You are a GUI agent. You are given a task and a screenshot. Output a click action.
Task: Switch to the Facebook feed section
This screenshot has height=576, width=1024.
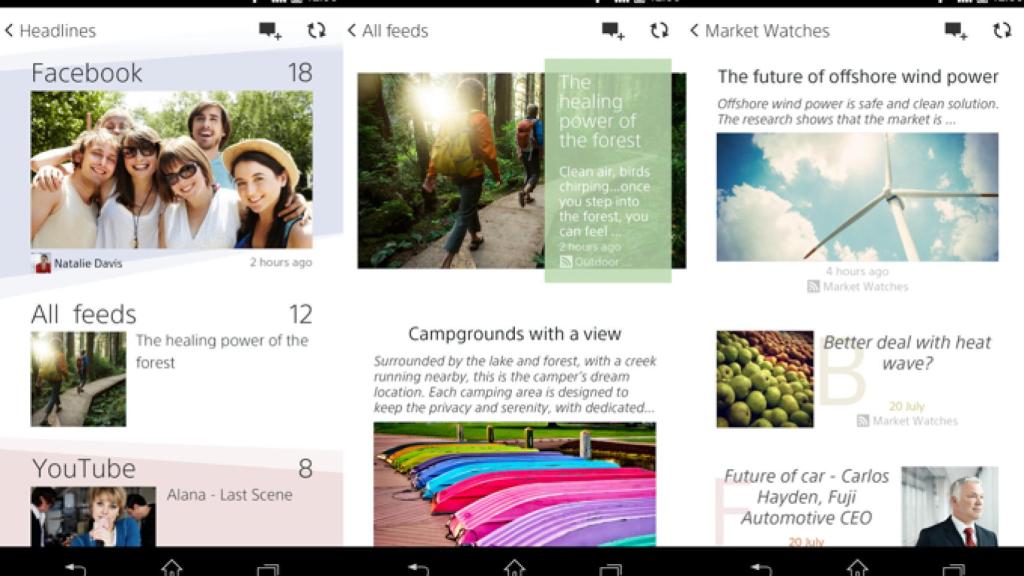[x=86, y=72]
